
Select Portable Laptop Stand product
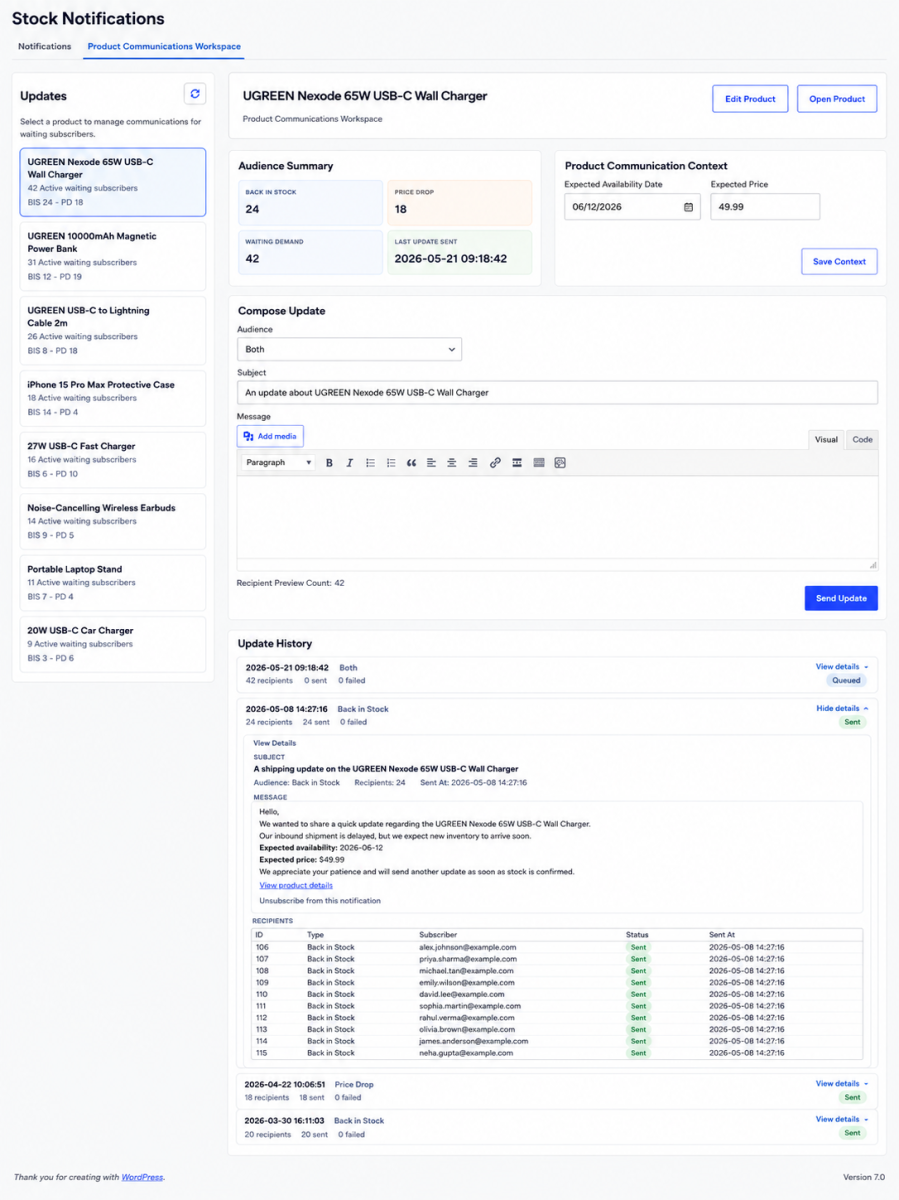[112, 583]
